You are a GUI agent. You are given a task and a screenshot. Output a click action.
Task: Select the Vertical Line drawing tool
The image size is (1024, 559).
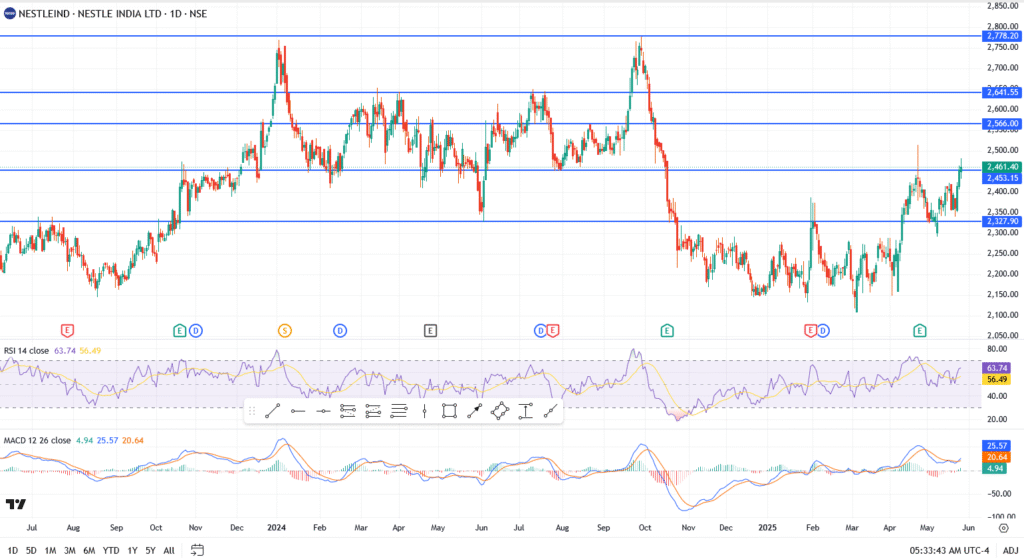[x=424, y=411]
